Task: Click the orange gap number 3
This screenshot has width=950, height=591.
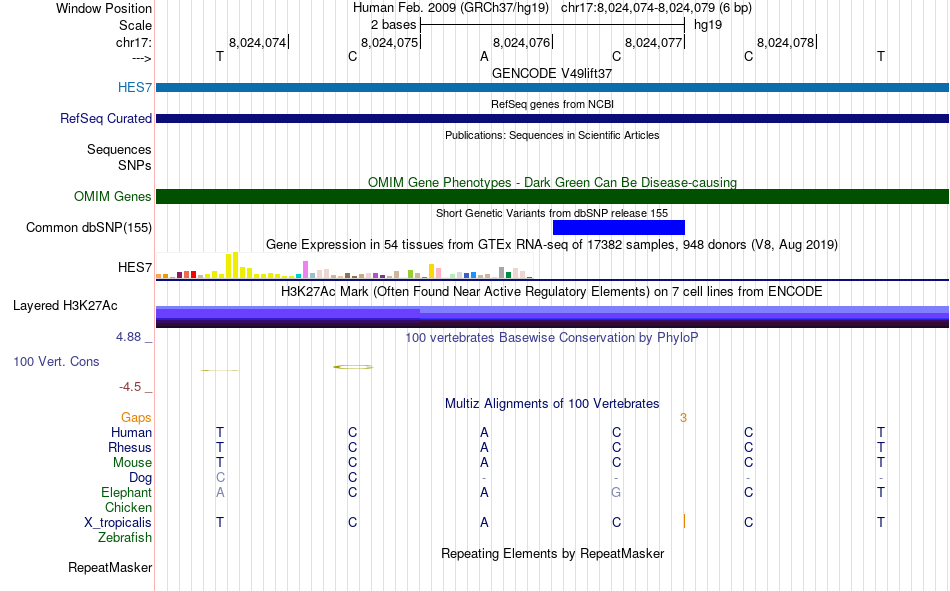Action: [x=683, y=418]
